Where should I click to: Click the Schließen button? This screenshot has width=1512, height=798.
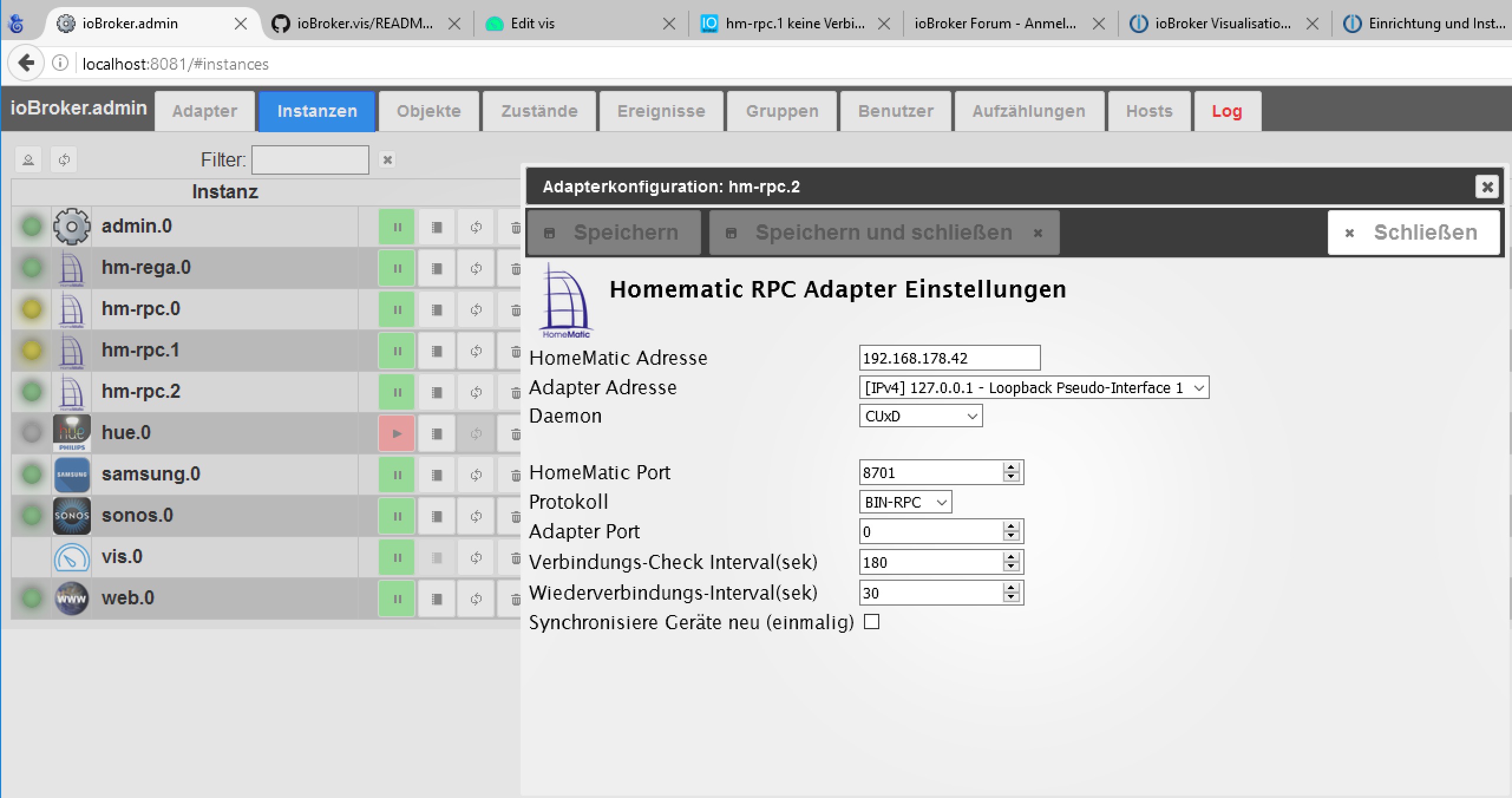point(1413,233)
